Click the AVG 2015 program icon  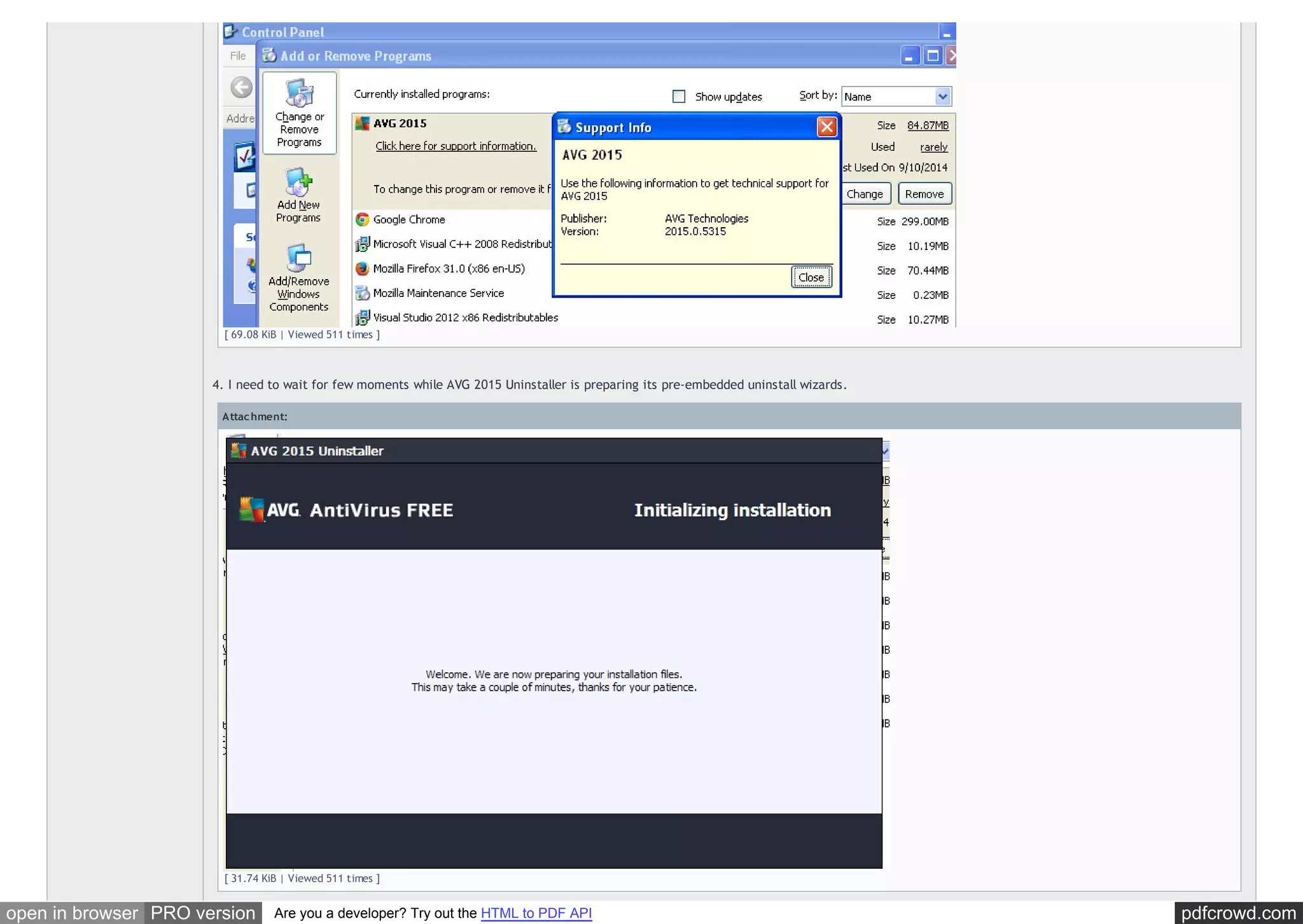coord(363,123)
